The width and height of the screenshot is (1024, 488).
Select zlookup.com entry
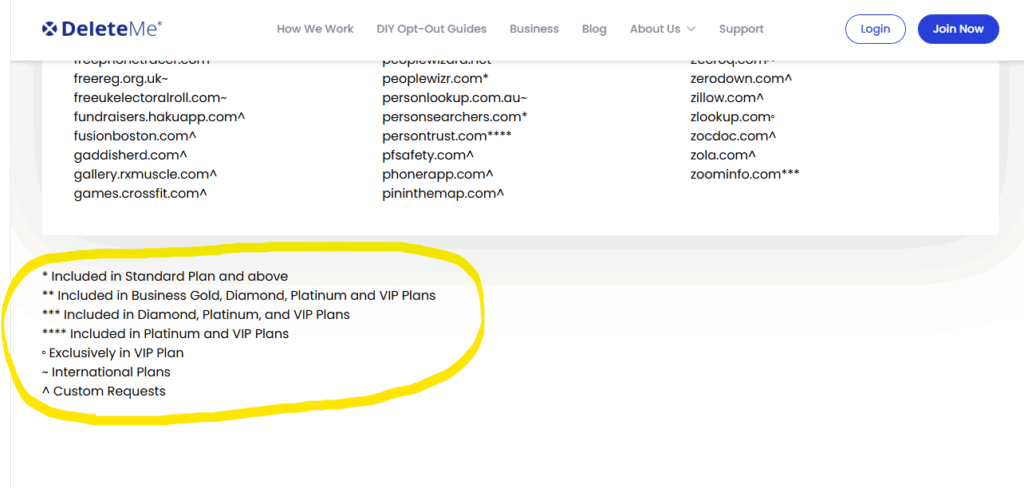coord(732,117)
